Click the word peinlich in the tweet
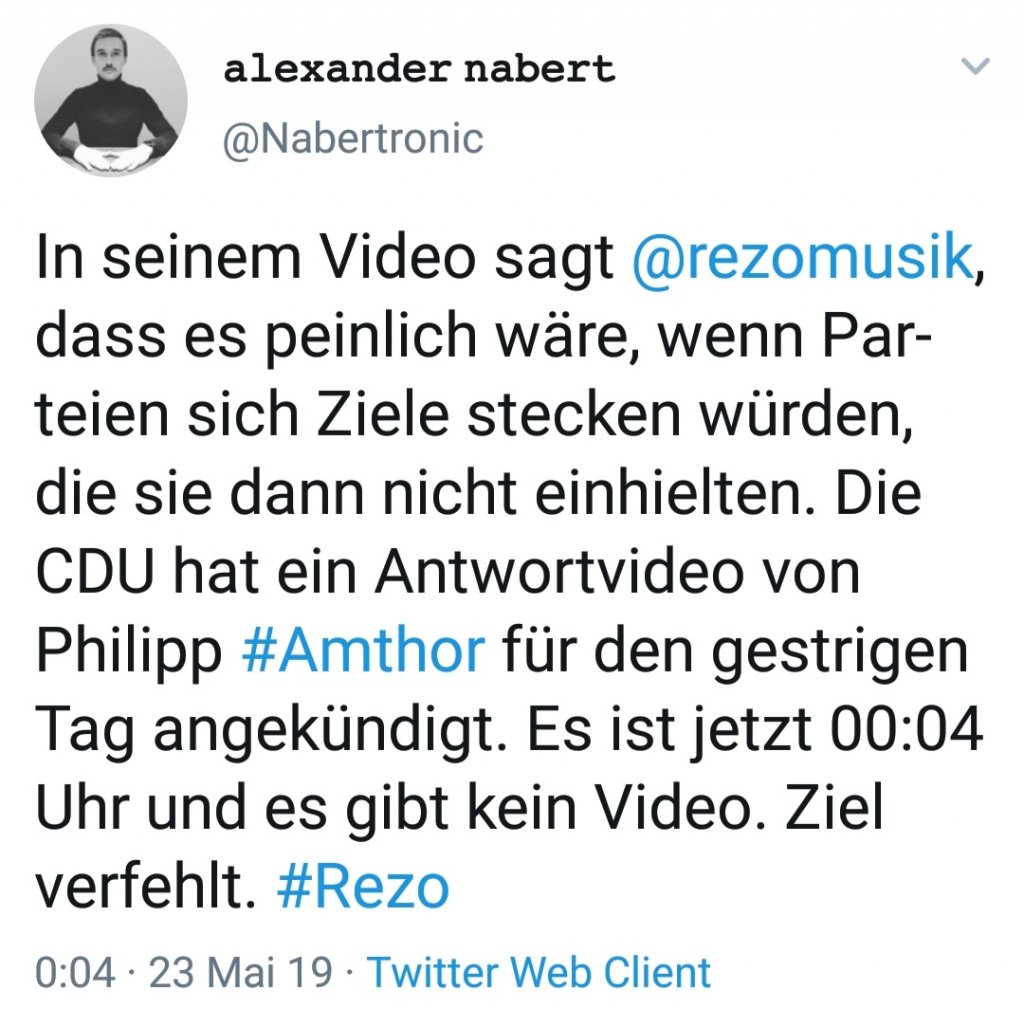 coord(370,339)
